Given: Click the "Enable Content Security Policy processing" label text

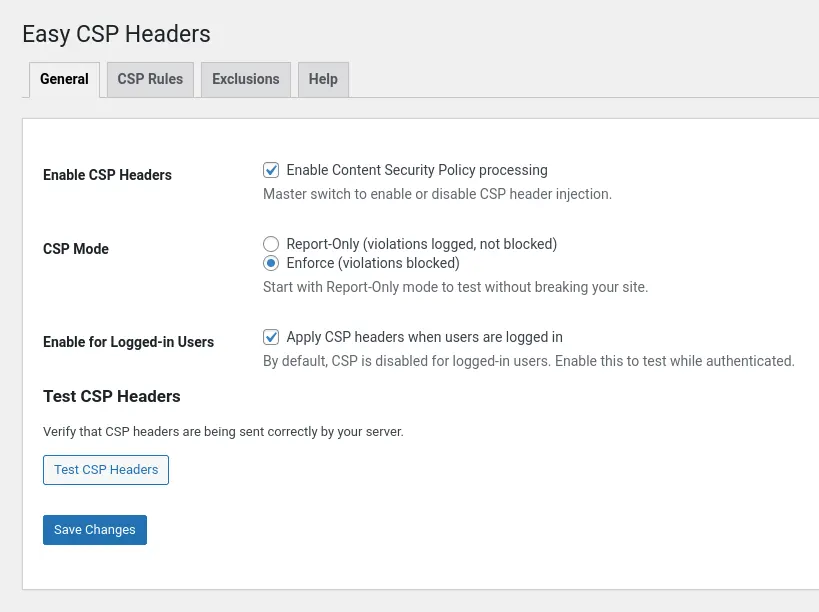Looking at the screenshot, I should [417, 170].
